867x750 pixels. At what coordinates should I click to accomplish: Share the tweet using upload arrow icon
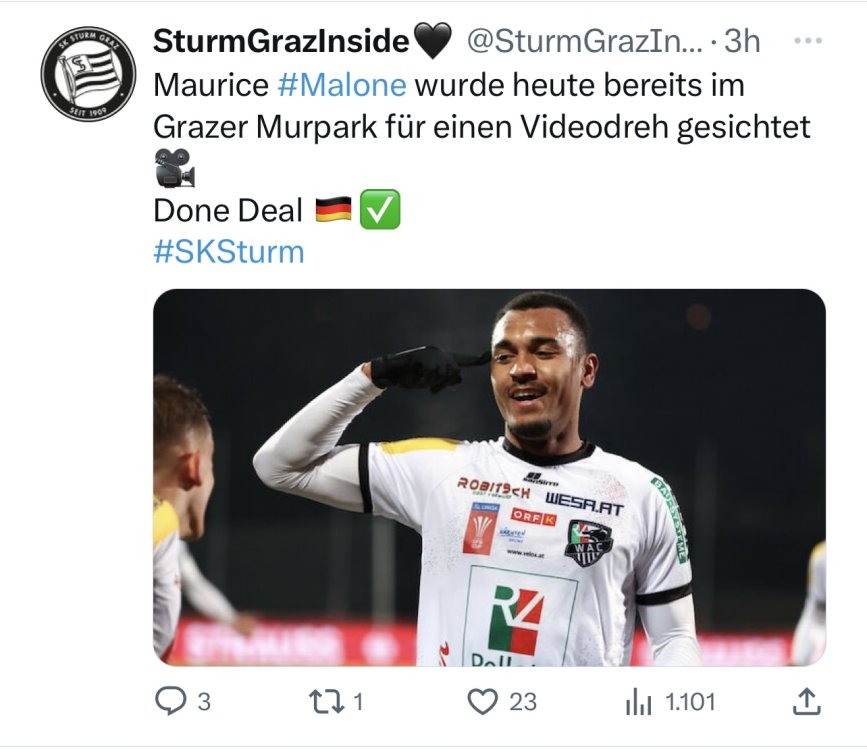806,701
